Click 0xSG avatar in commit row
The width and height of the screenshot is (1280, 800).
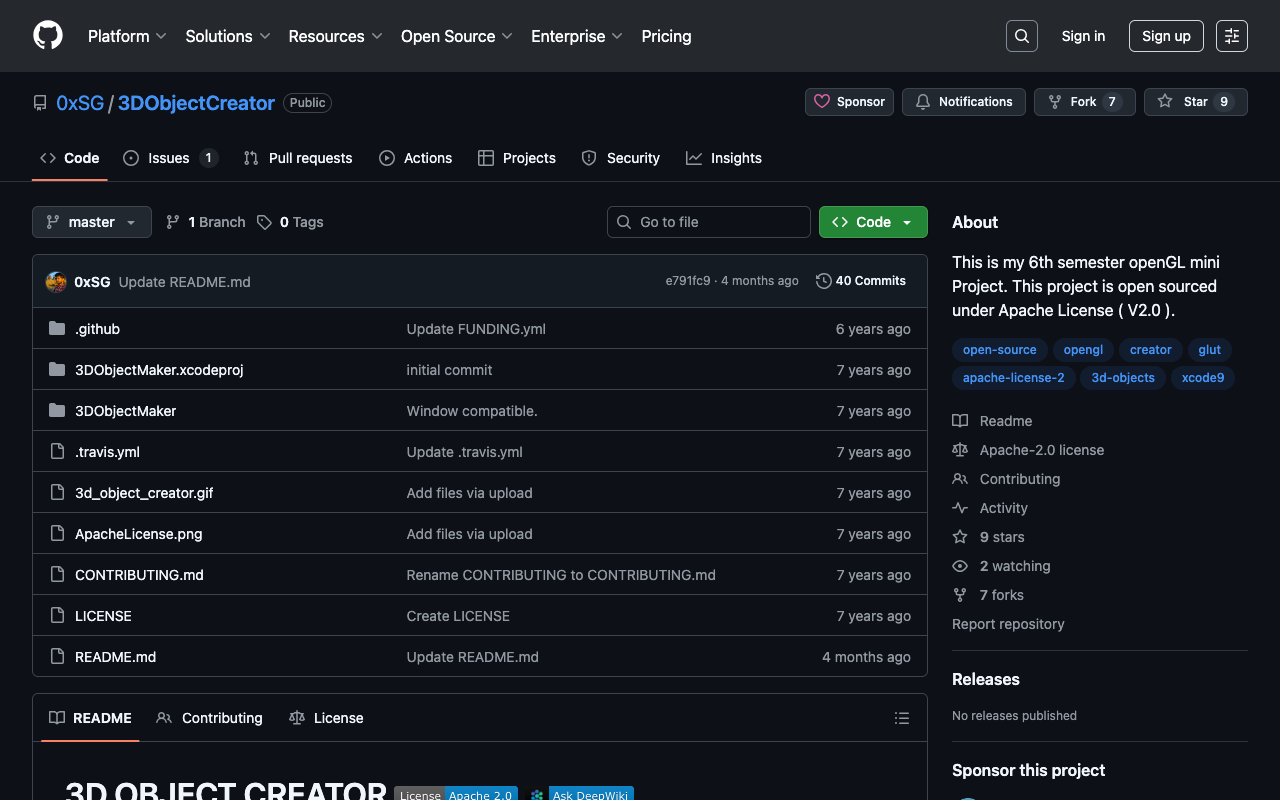[x=56, y=282]
